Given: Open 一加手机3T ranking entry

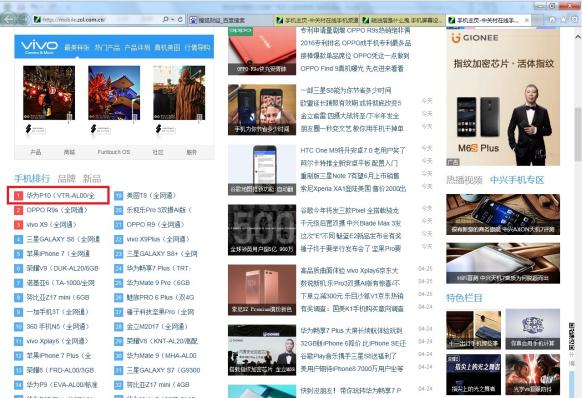Looking at the screenshot, I should pyautogui.click(x=57, y=312).
